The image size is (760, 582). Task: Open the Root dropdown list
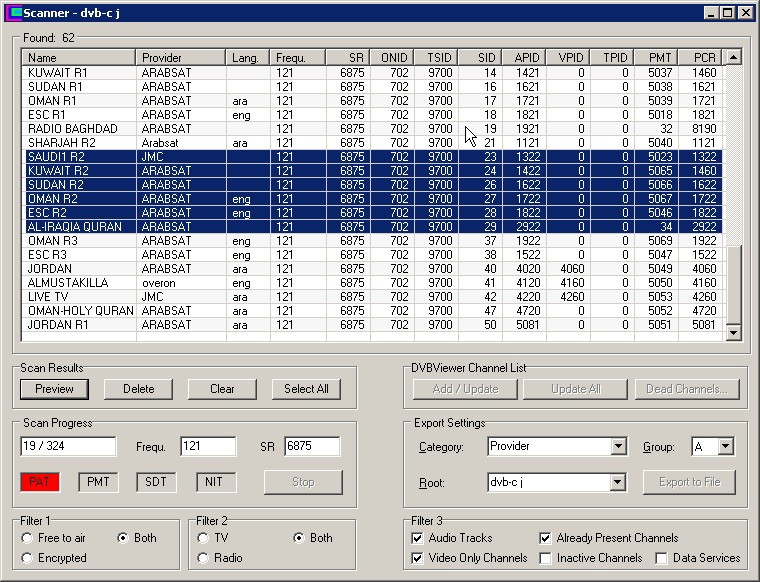[x=617, y=483]
